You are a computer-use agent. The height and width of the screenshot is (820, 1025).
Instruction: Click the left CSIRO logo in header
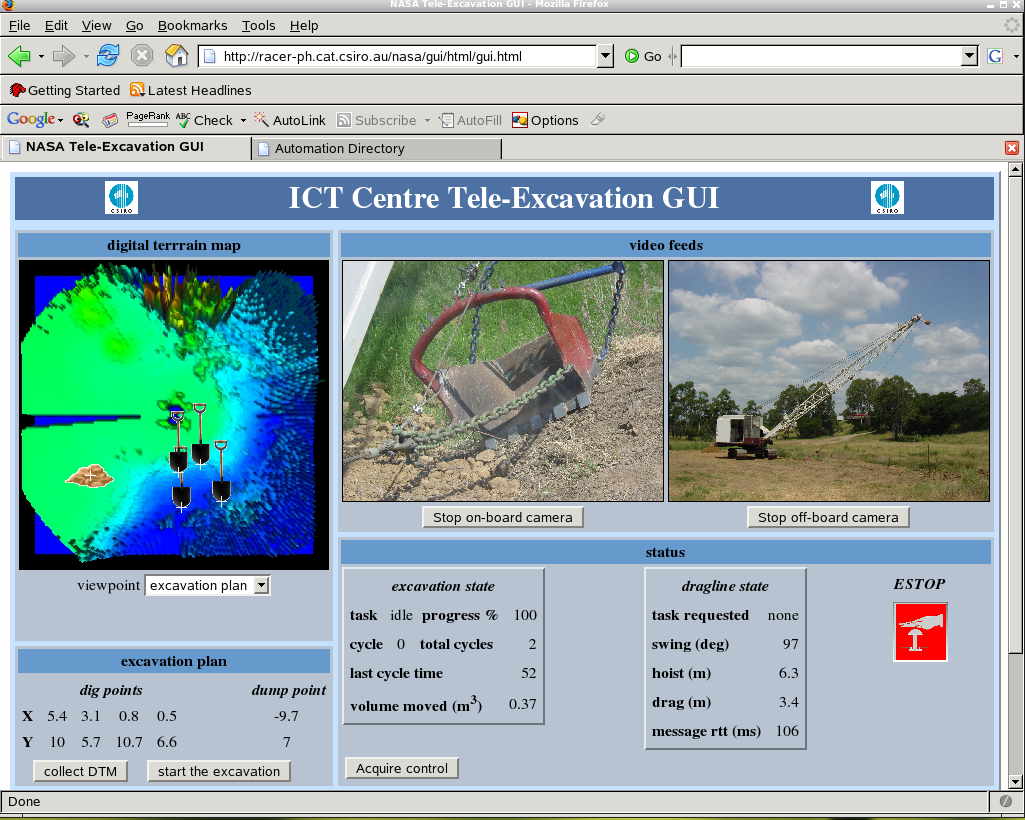click(122, 197)
